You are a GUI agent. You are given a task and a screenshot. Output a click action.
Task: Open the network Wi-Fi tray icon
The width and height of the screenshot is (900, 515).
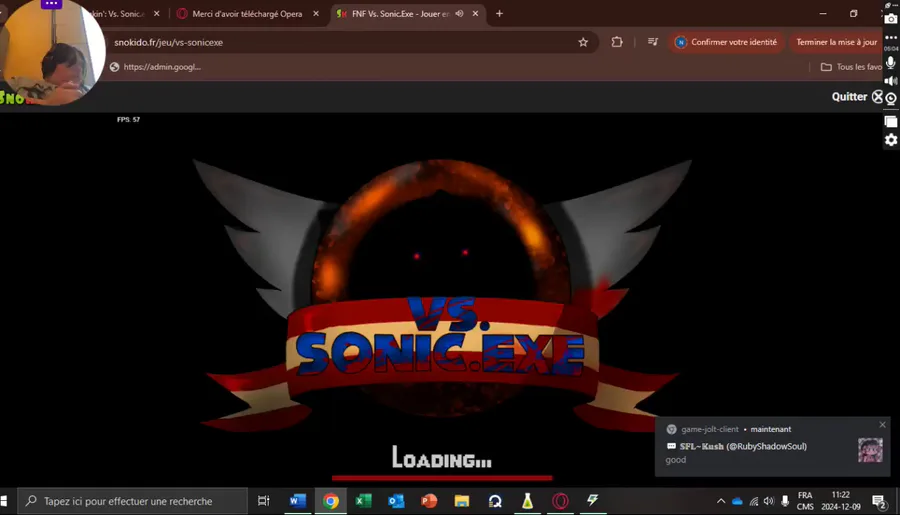coord(754,501)
